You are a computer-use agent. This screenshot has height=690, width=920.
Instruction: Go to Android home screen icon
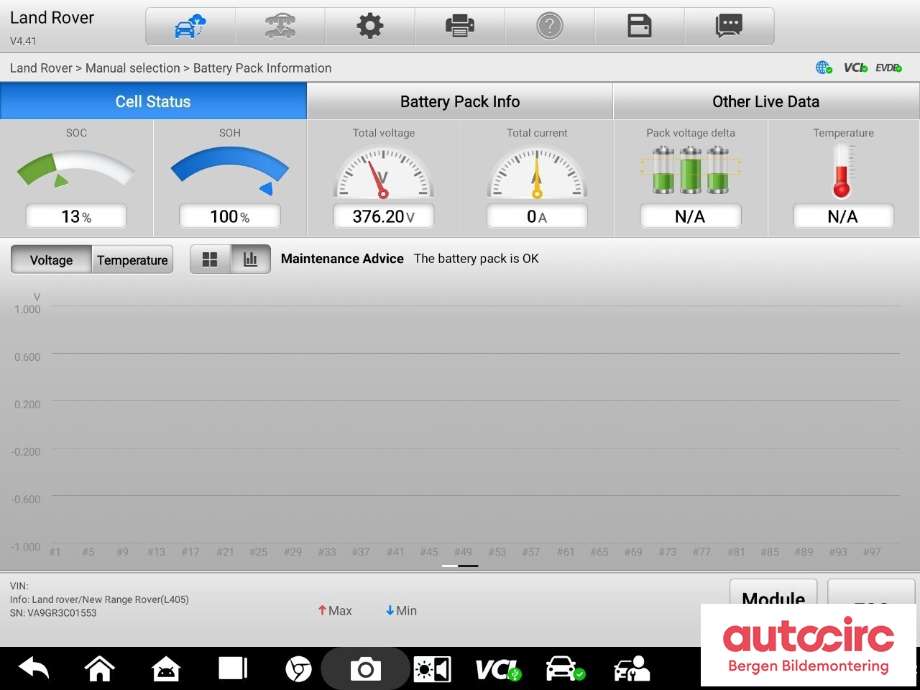100,668
